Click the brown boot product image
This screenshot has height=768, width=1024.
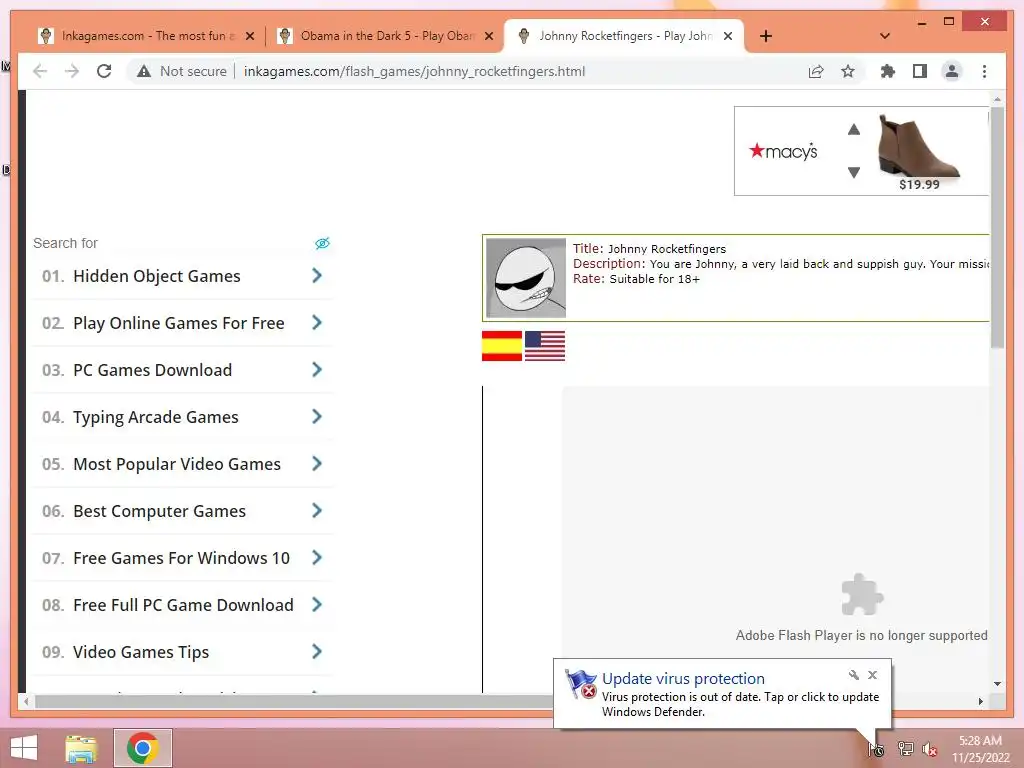coord(918,144)
